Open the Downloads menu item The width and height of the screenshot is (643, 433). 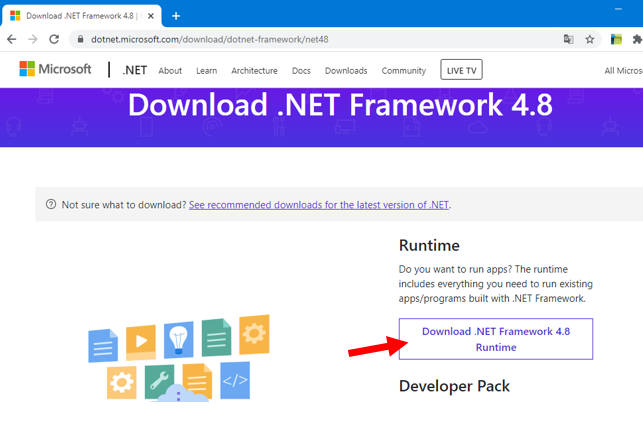[x=346, y=71]
